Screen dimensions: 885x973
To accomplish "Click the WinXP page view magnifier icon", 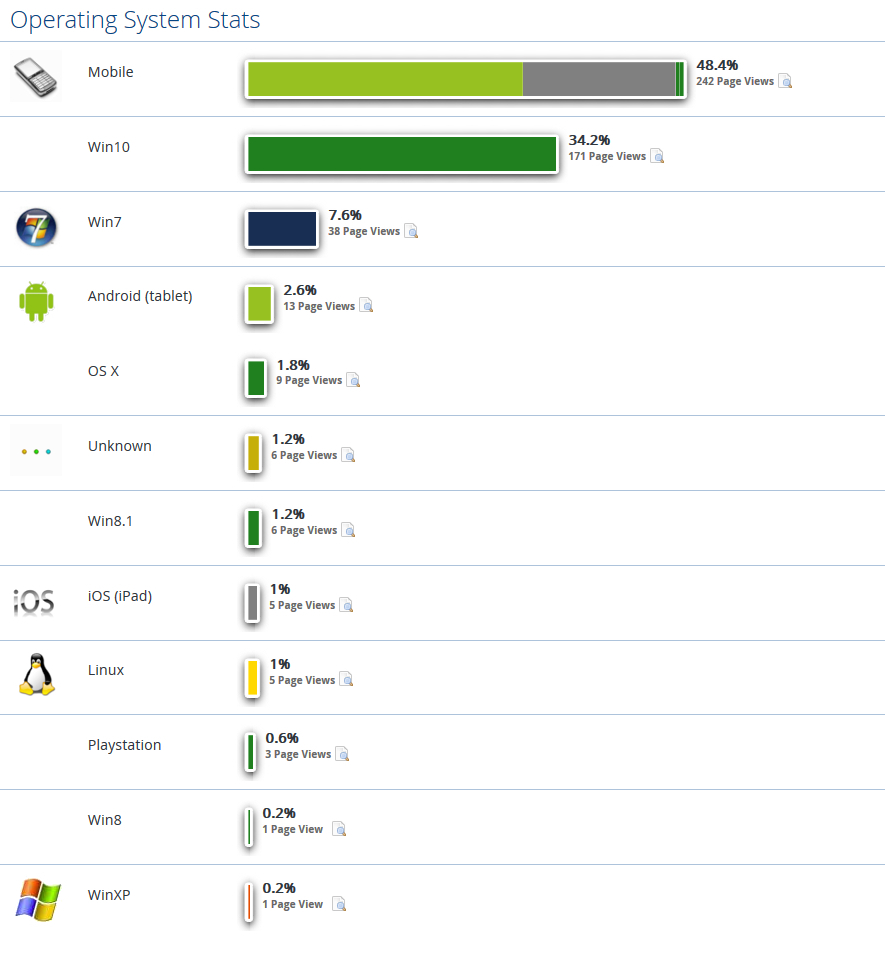I will [x=339, y=905].
